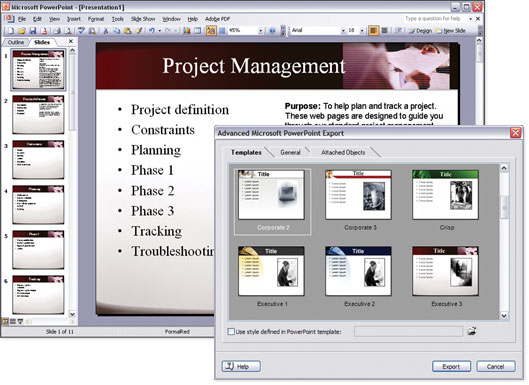The height and width of the screenshot is (385, 529).
Task: Click the Undo arrow icon
Action: coord(152,31)
